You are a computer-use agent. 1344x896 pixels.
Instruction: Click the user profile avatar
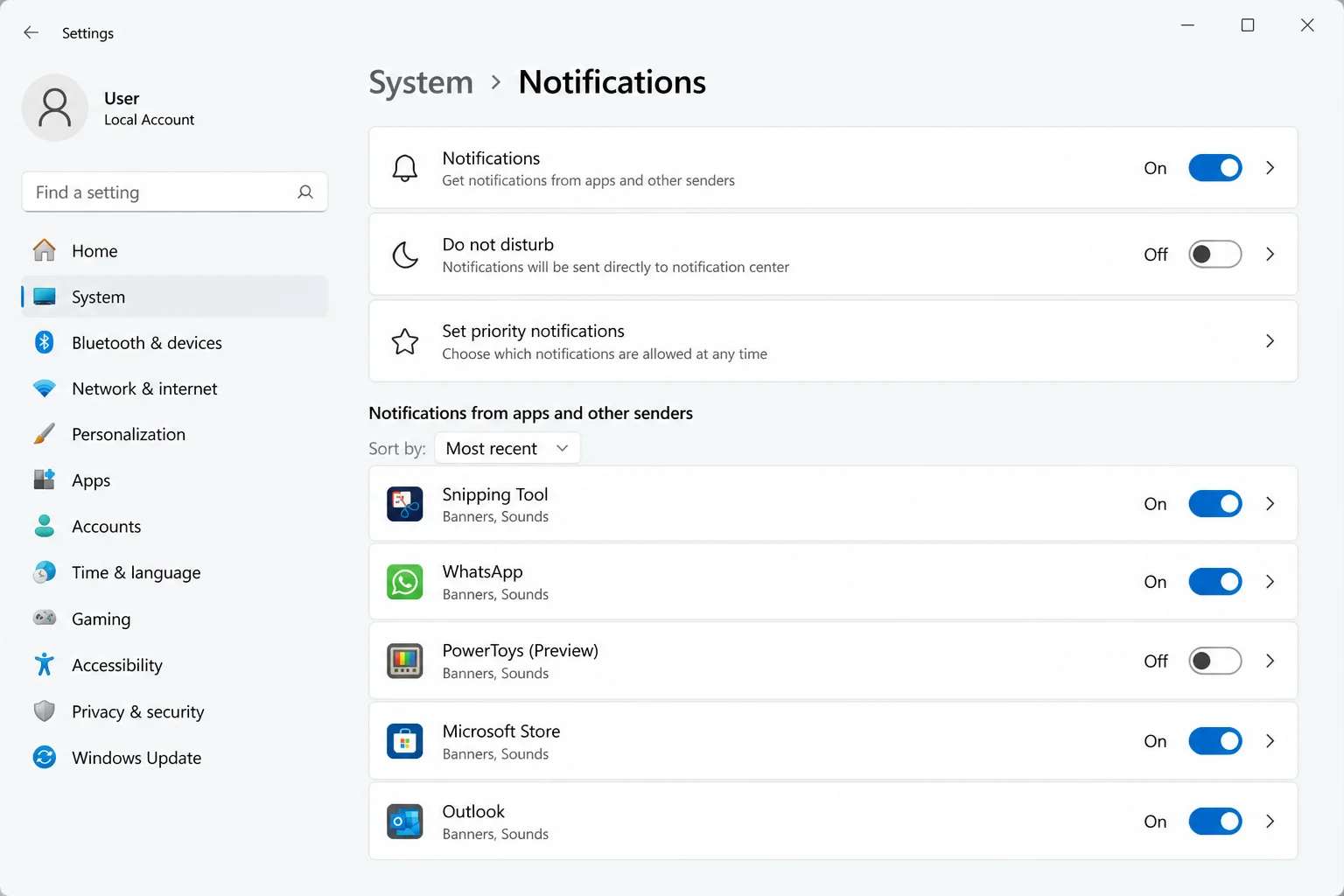54,108
